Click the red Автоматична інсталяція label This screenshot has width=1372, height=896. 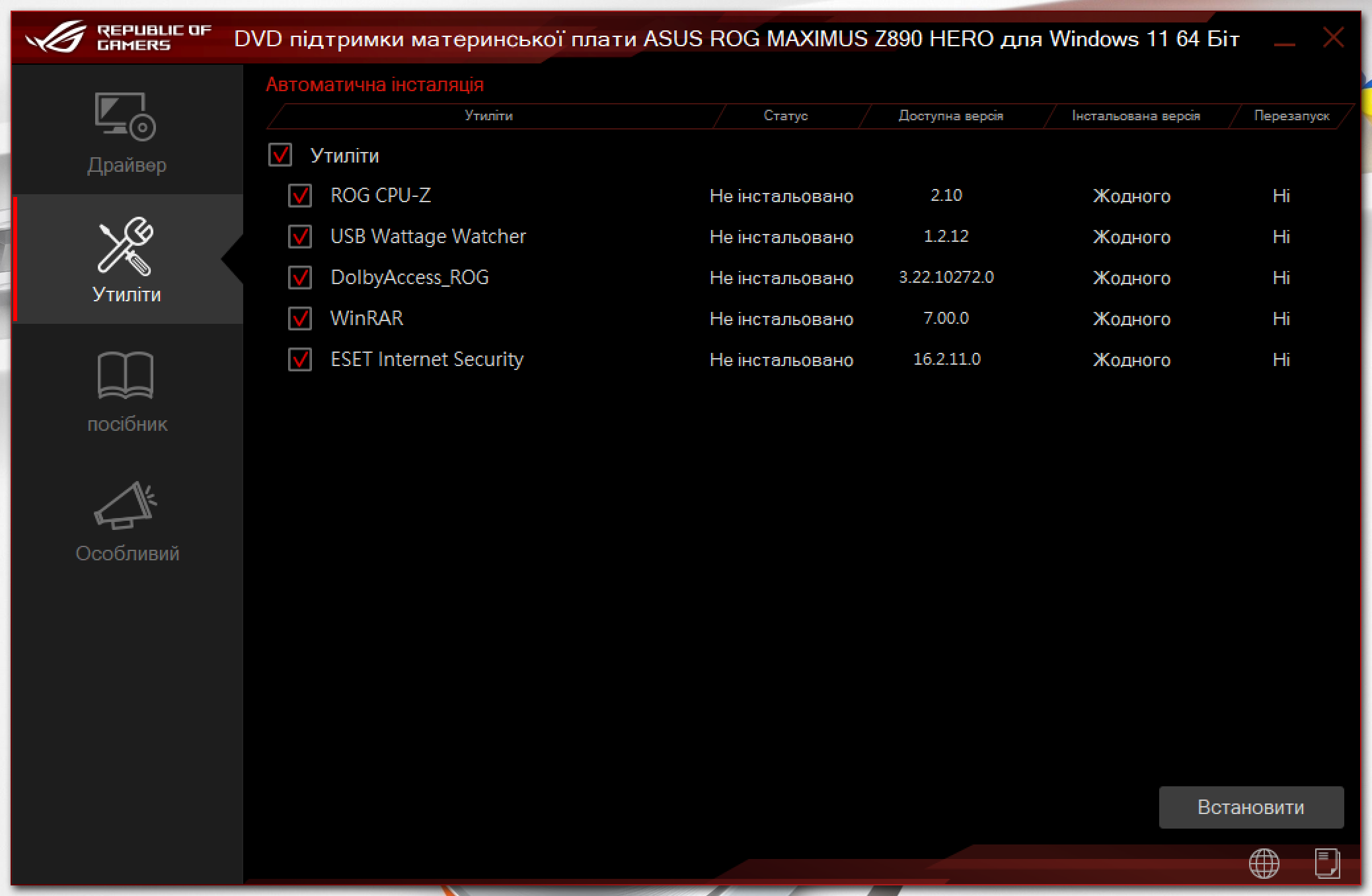point(375,85)
